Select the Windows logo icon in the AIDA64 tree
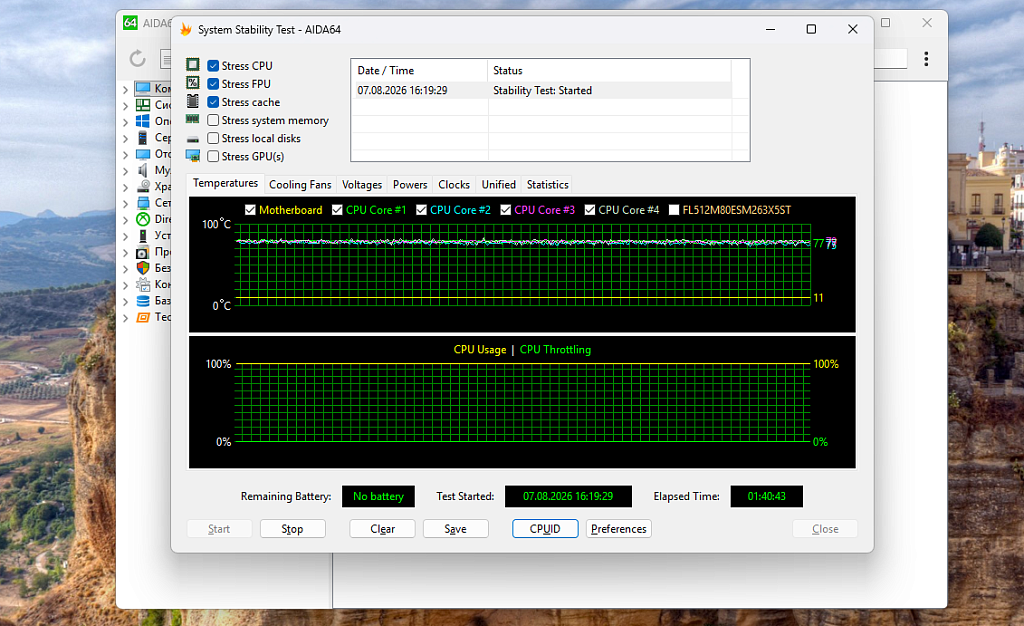Screen dimensions: 1024x626 coord(143,121)
